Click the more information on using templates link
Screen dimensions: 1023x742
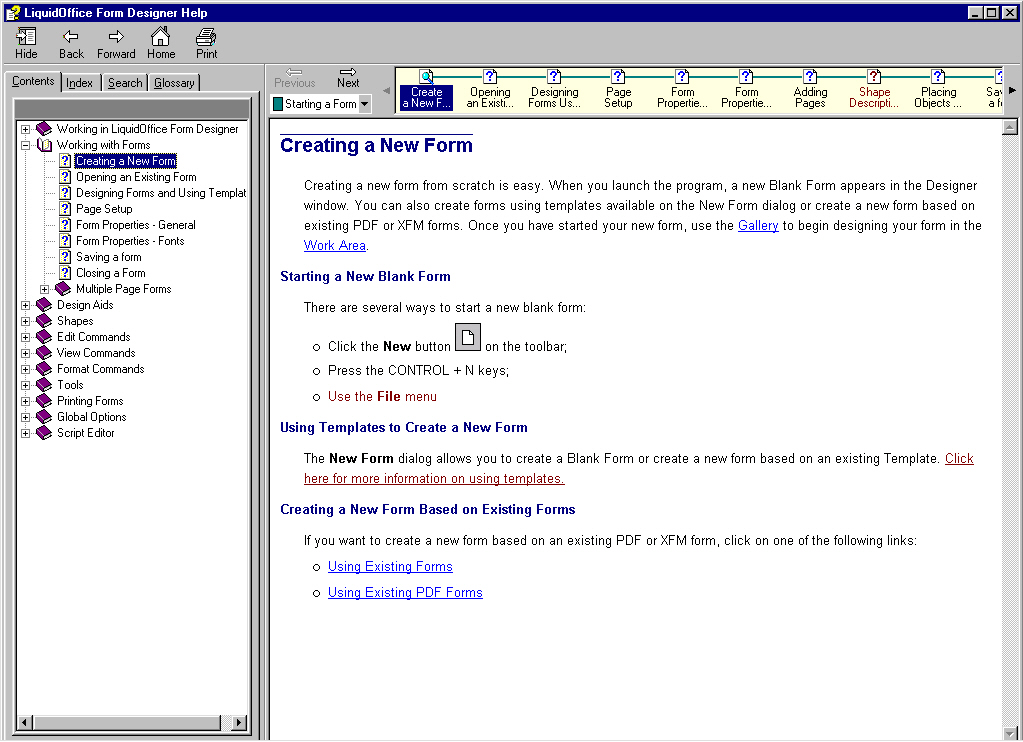coord(434,478)
